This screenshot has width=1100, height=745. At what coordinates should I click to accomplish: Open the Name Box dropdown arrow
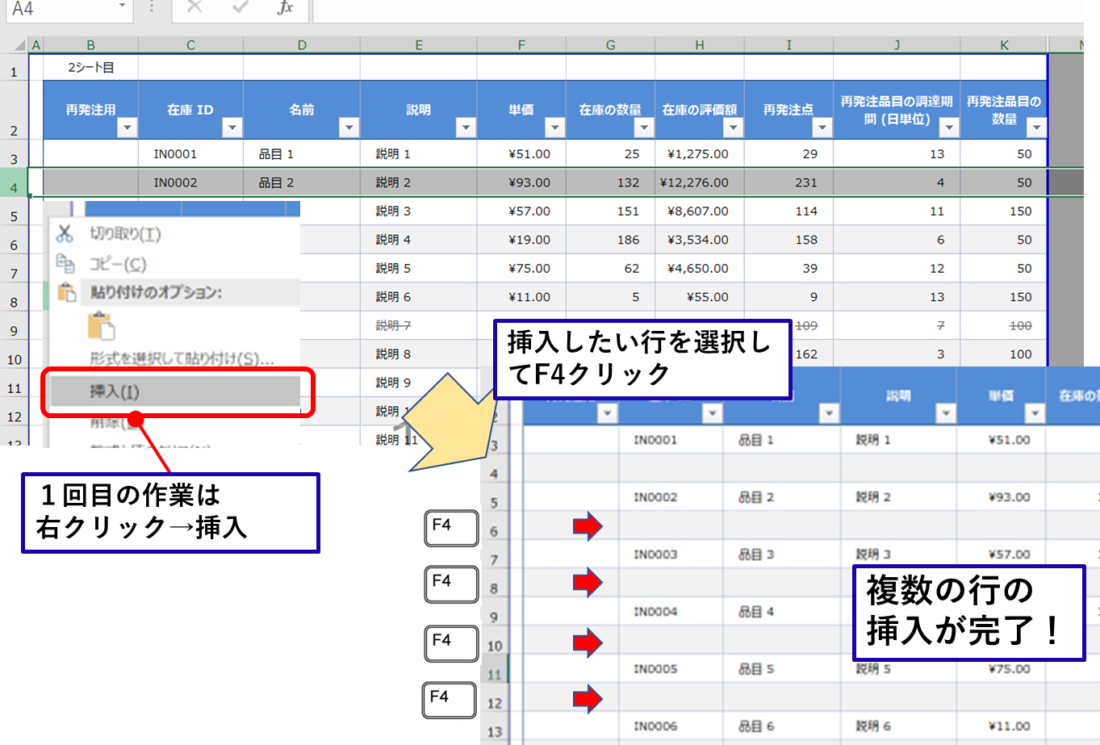click(122, 6)
